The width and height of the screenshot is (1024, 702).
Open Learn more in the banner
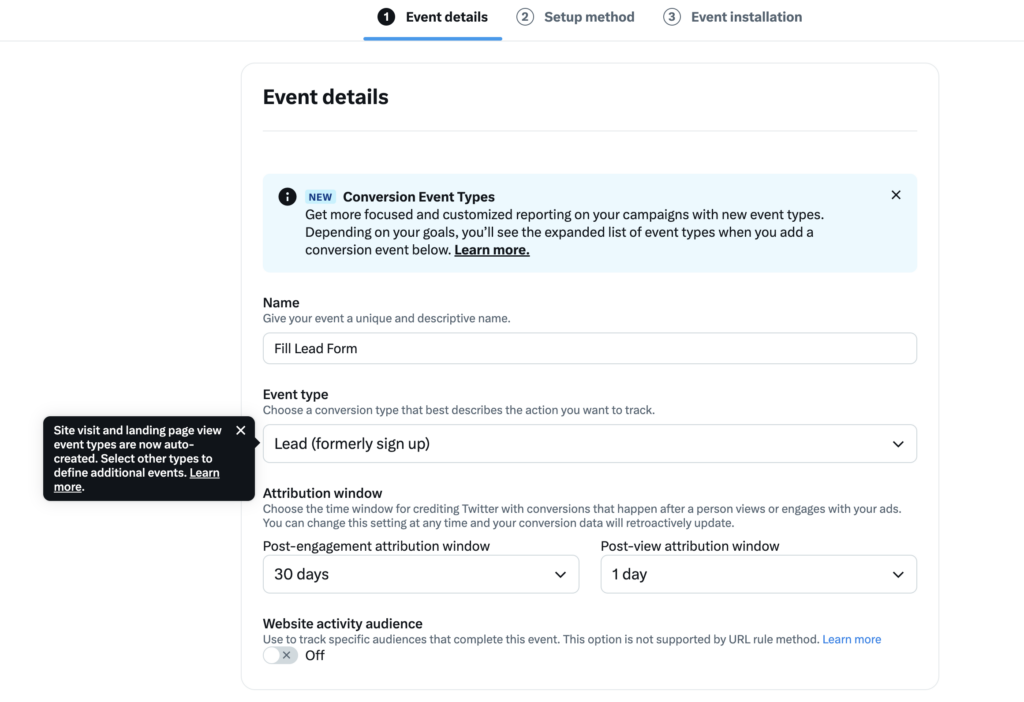491,249
